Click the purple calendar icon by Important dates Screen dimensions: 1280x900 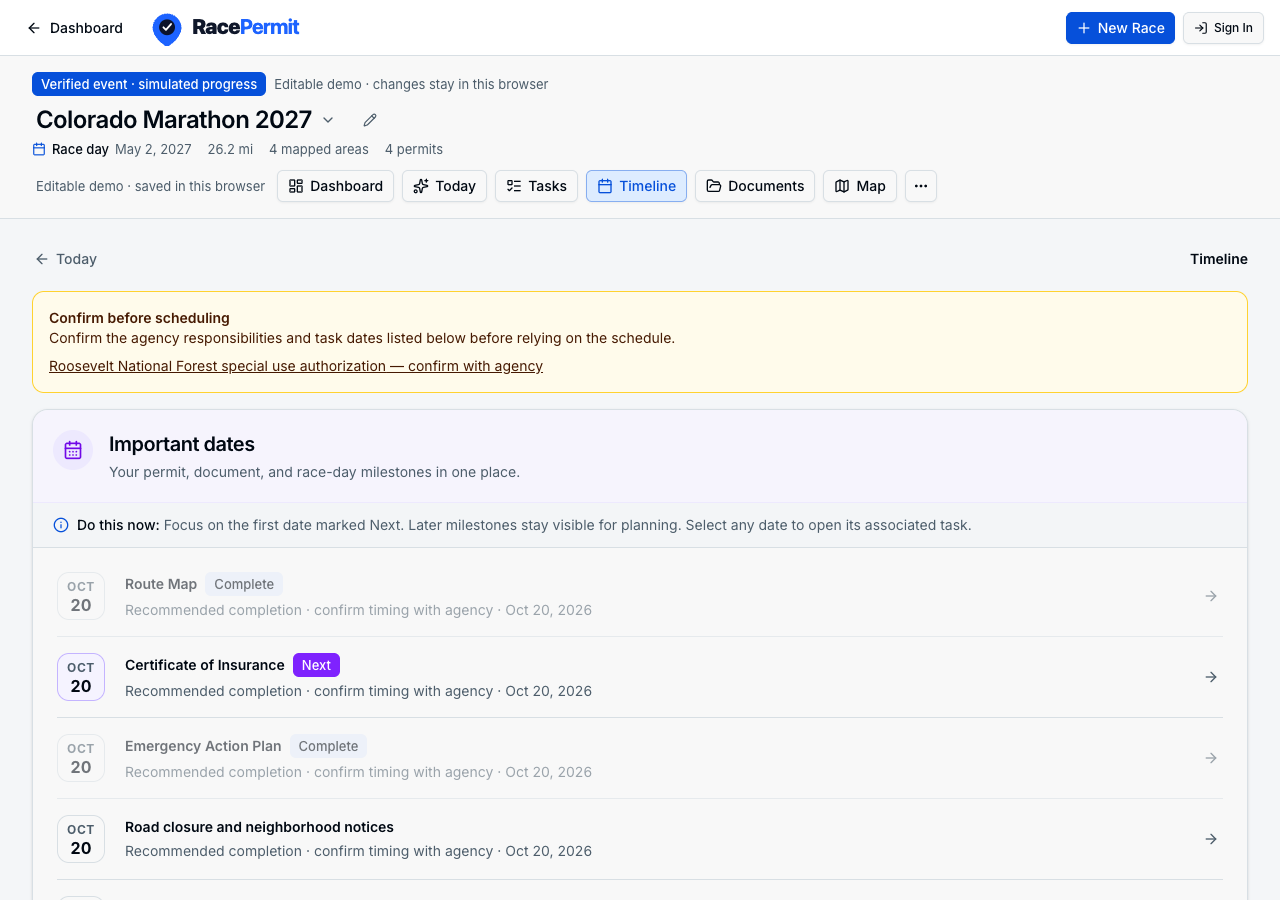pos(73,450)
